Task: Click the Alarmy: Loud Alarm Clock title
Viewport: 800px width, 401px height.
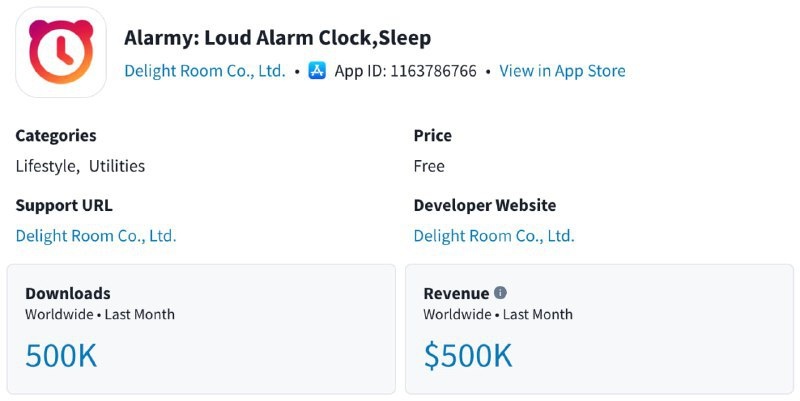Action: [x=278, y=38]
